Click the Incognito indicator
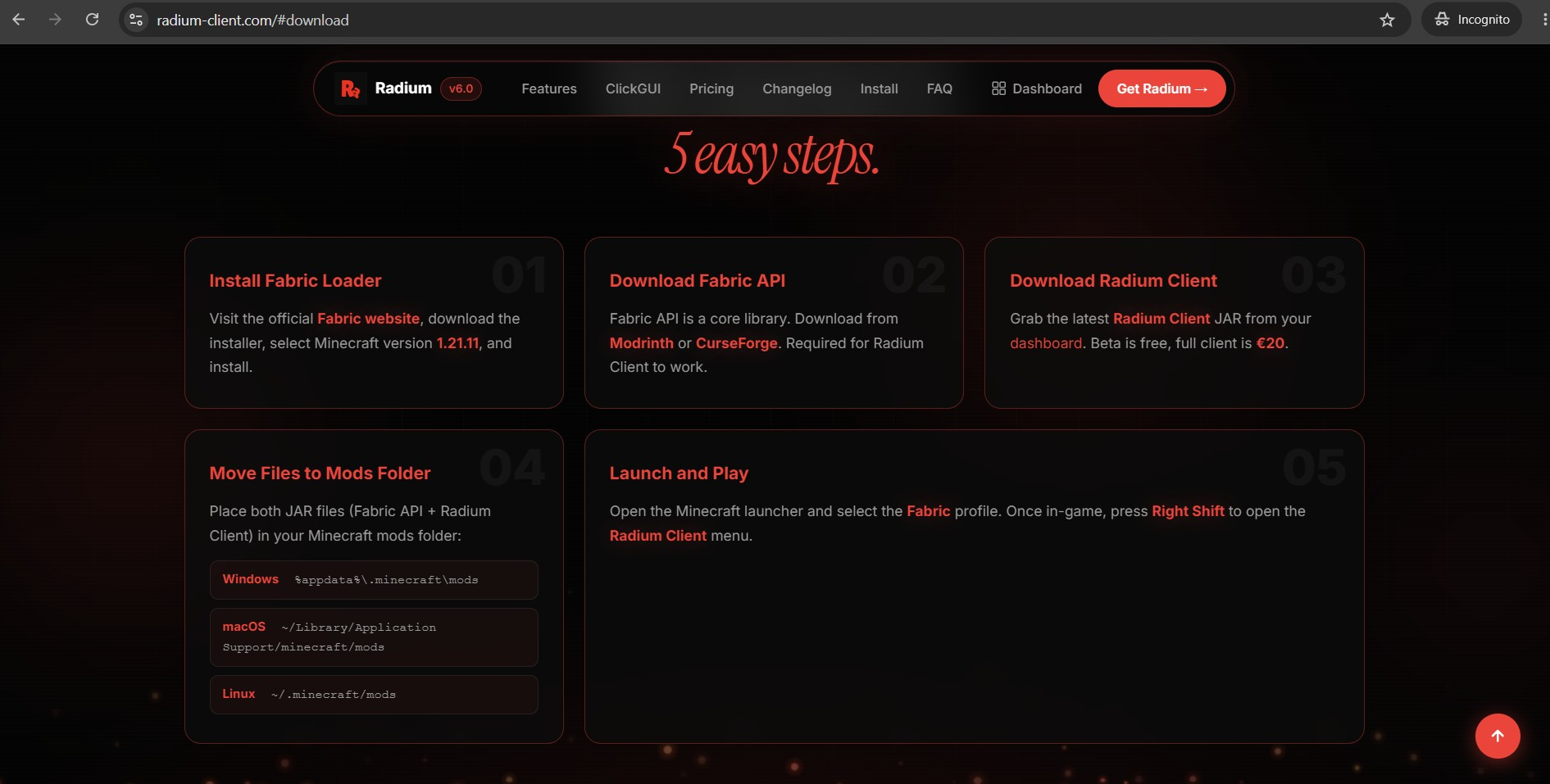1550x784 pixels. click(x=1472, y=20)
